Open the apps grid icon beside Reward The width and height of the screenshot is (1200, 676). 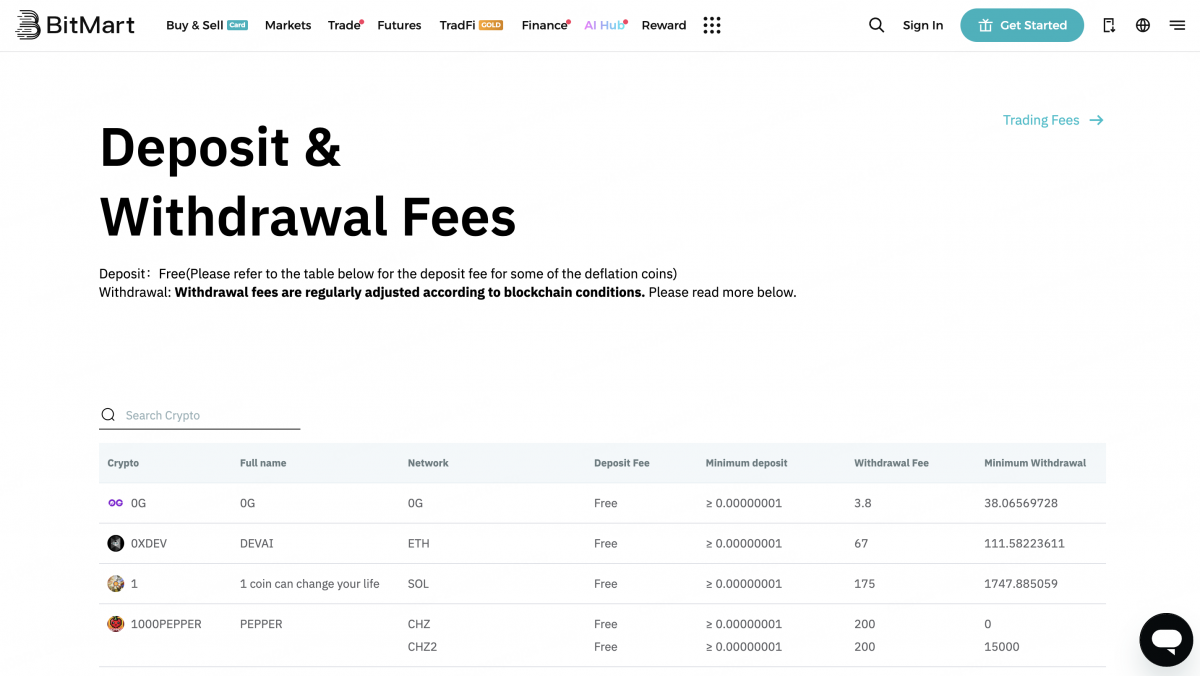point(712,25)
